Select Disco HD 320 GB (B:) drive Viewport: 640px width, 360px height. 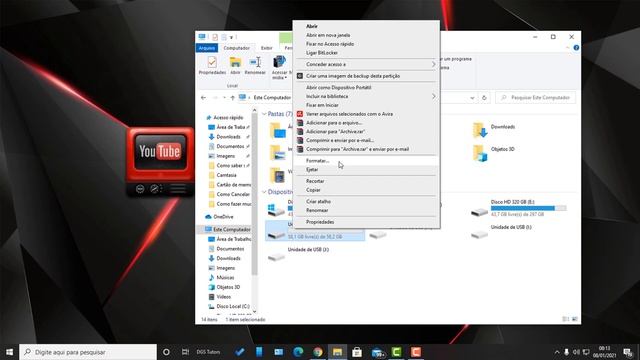point(518,208)
